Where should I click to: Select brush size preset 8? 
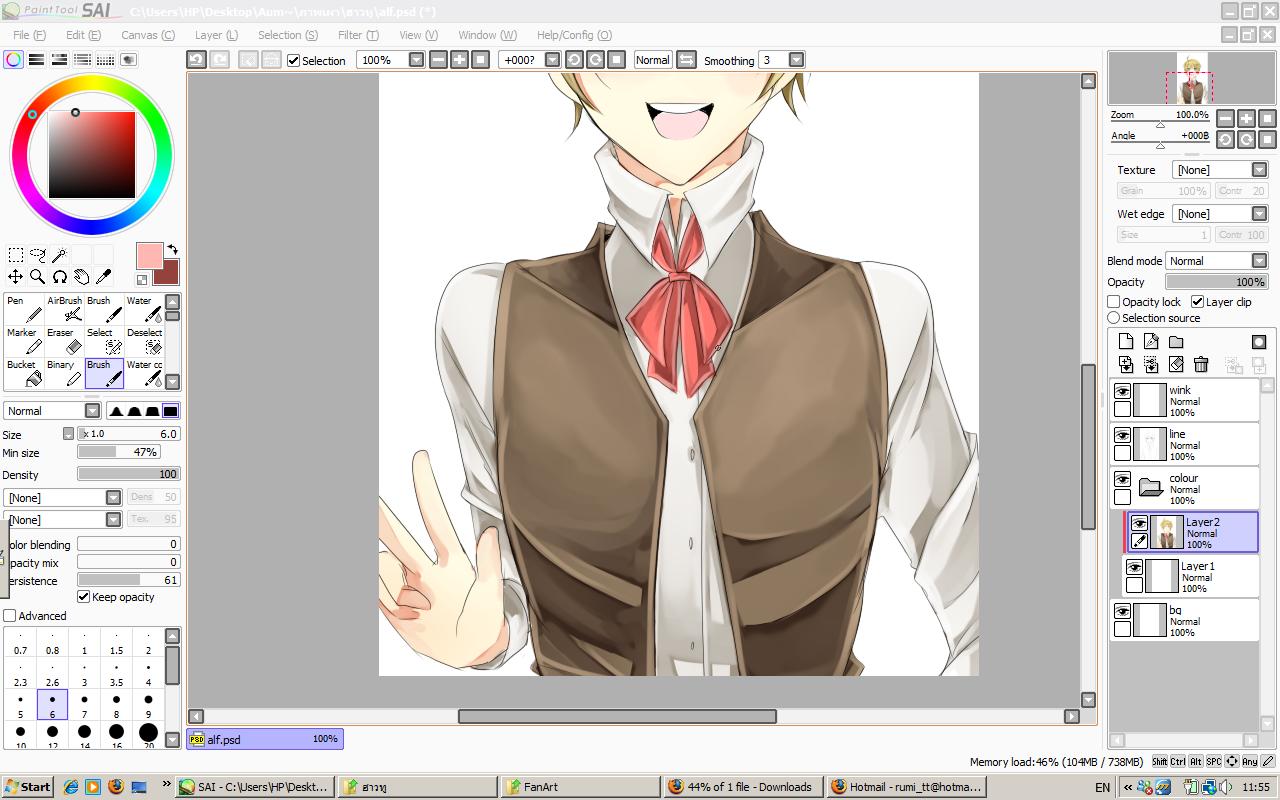tap(116, 704)
